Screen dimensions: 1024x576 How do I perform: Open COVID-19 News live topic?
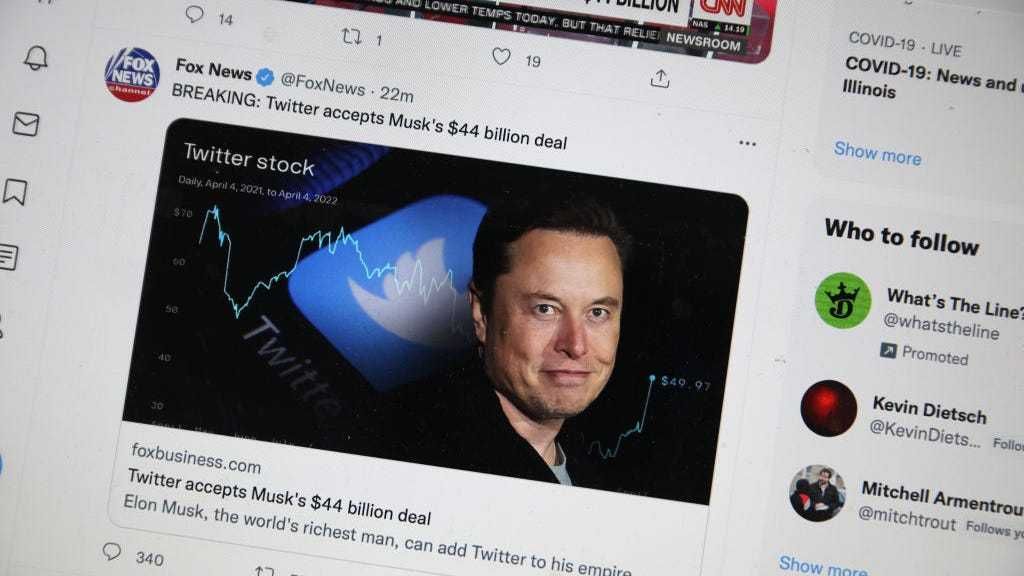pyautogui.click(x=931, y=77)
